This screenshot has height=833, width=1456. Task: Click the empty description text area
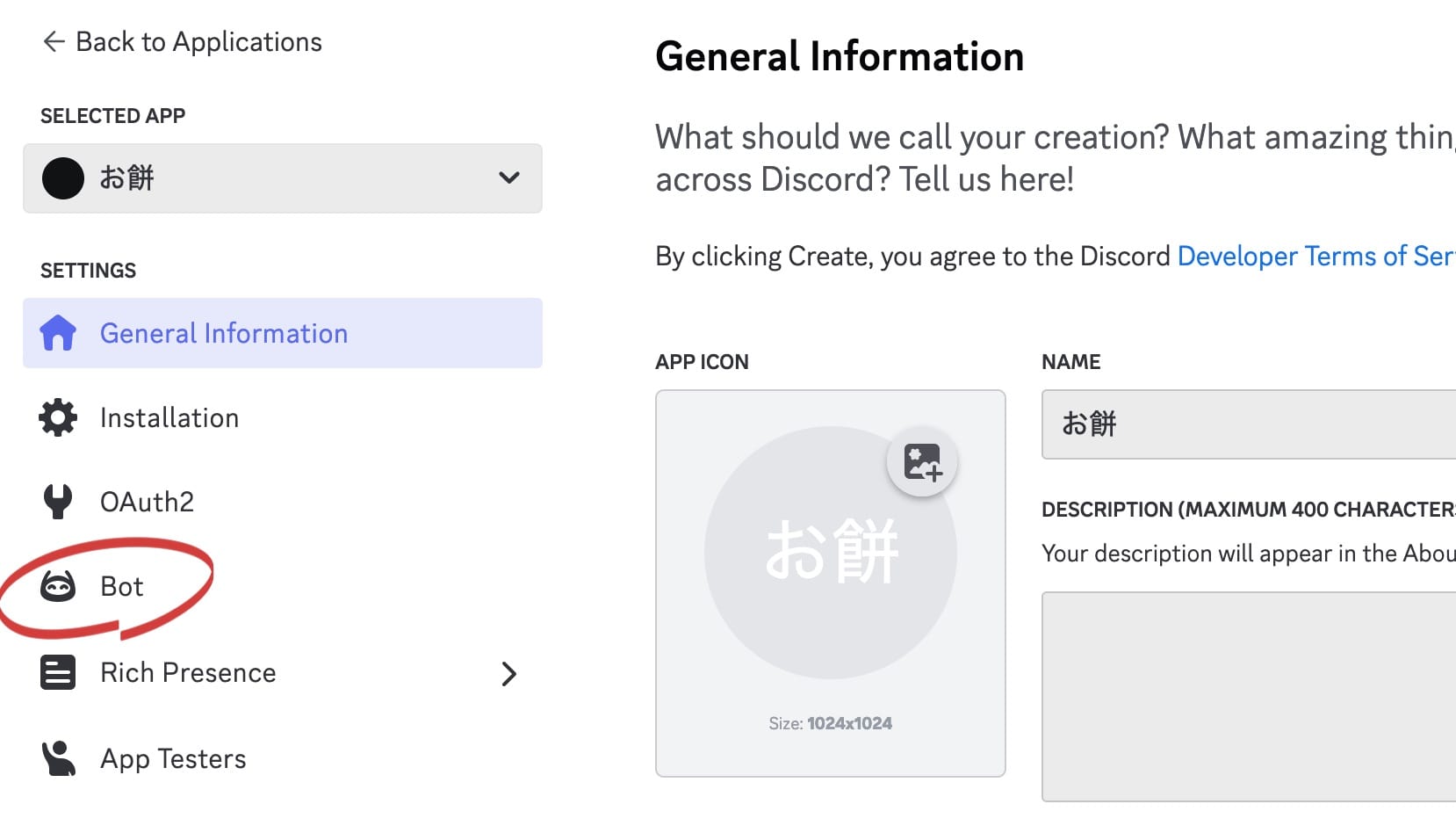coord(1249,697)
